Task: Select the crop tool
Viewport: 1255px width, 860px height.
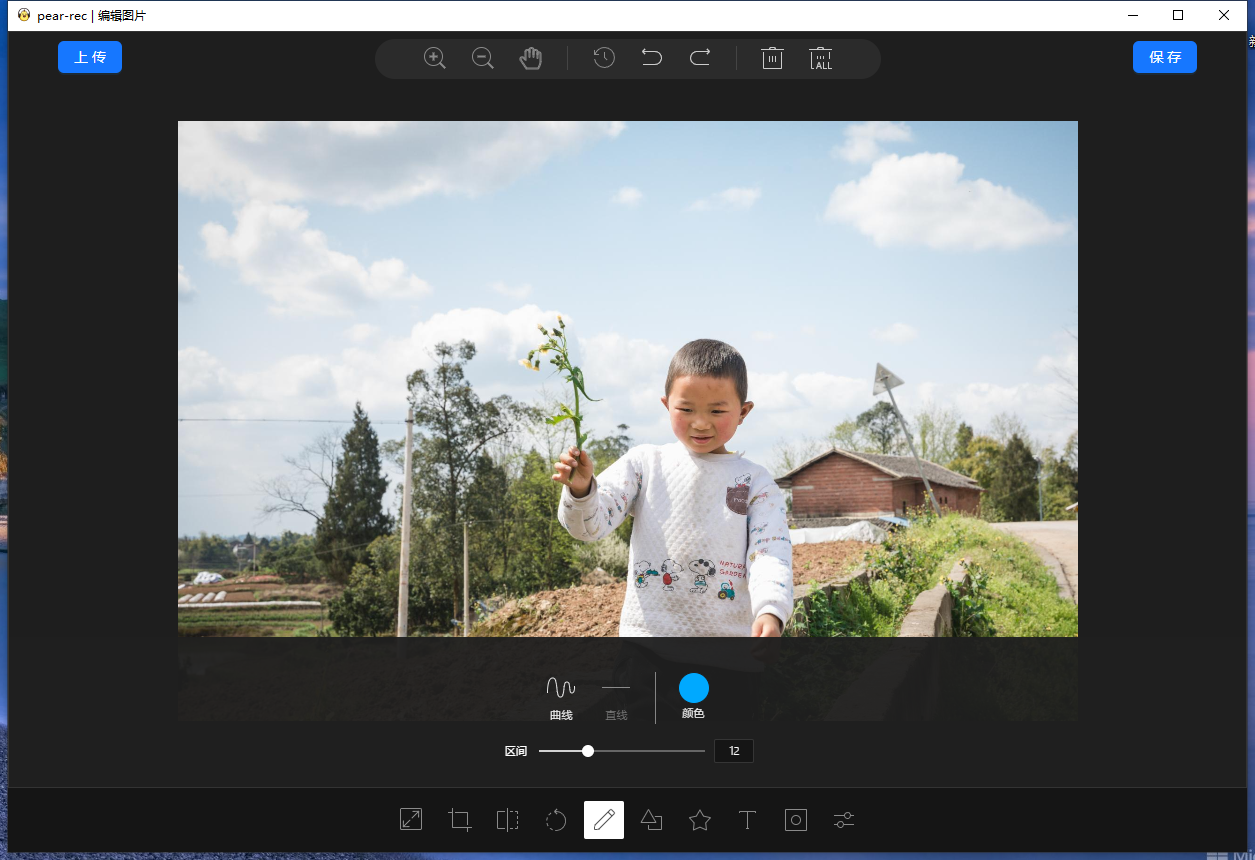Action: coord(460,820)
